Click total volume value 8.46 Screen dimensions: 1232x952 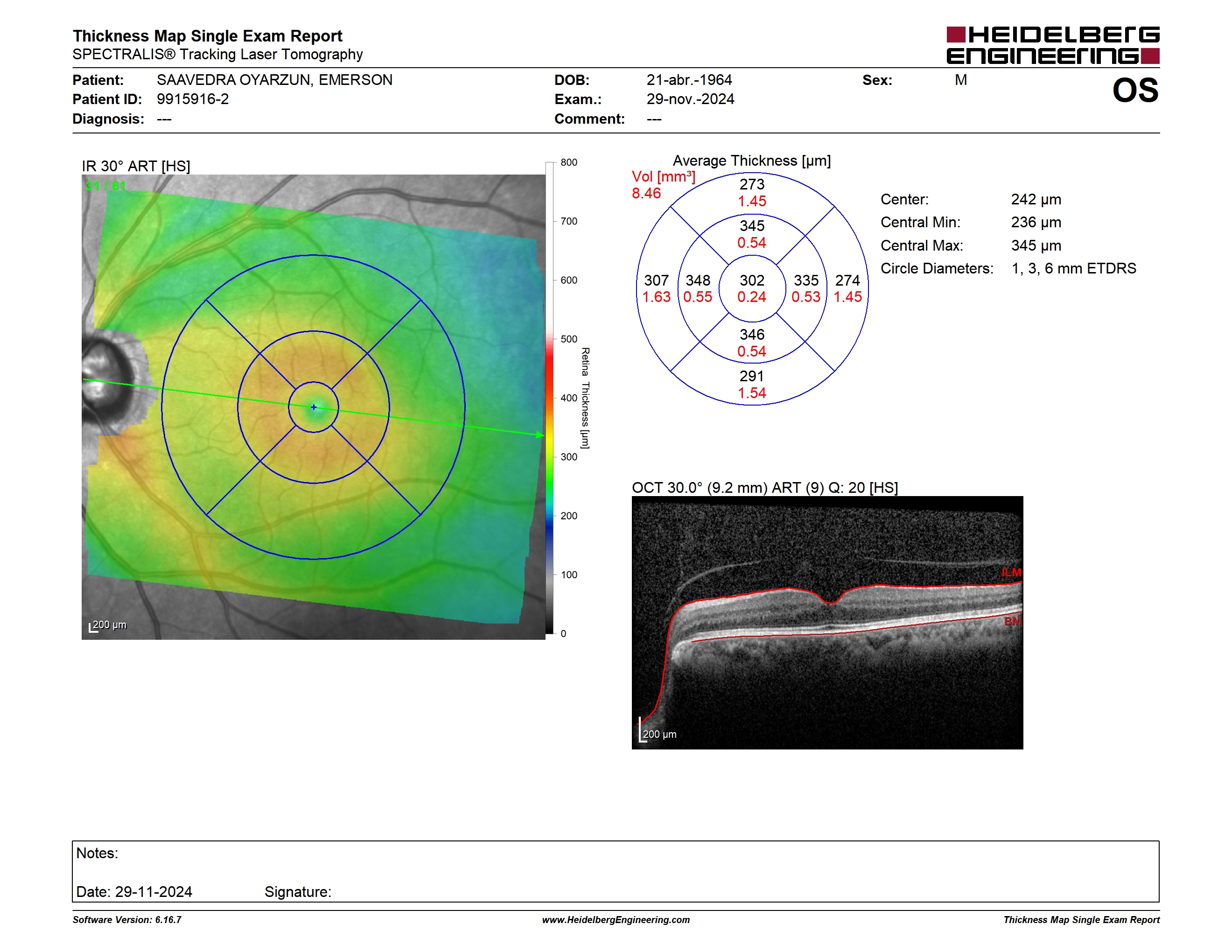tap(646, 194)
